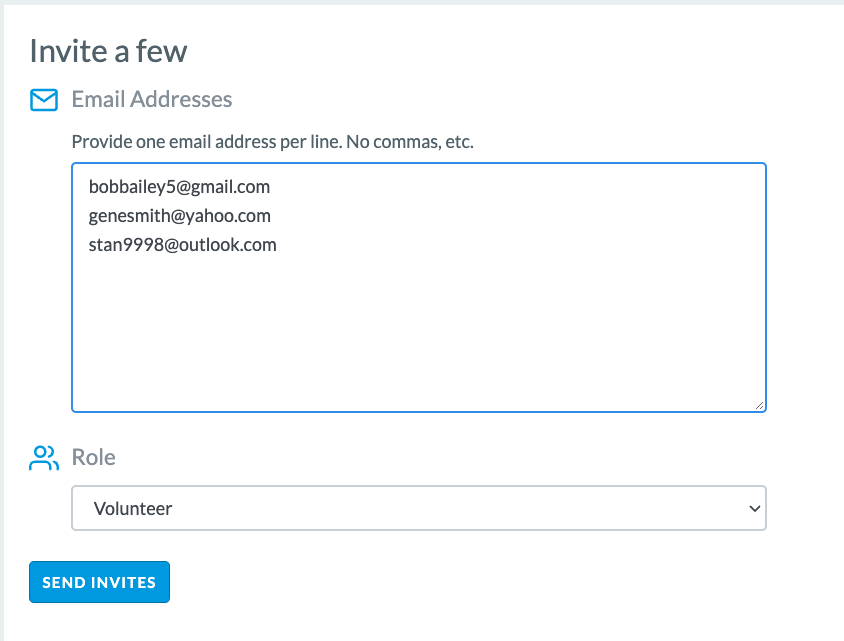The height and width of the screenshot is (641, 844).
Task: Click the textarea resize grip handle
Action: [759, 405]
